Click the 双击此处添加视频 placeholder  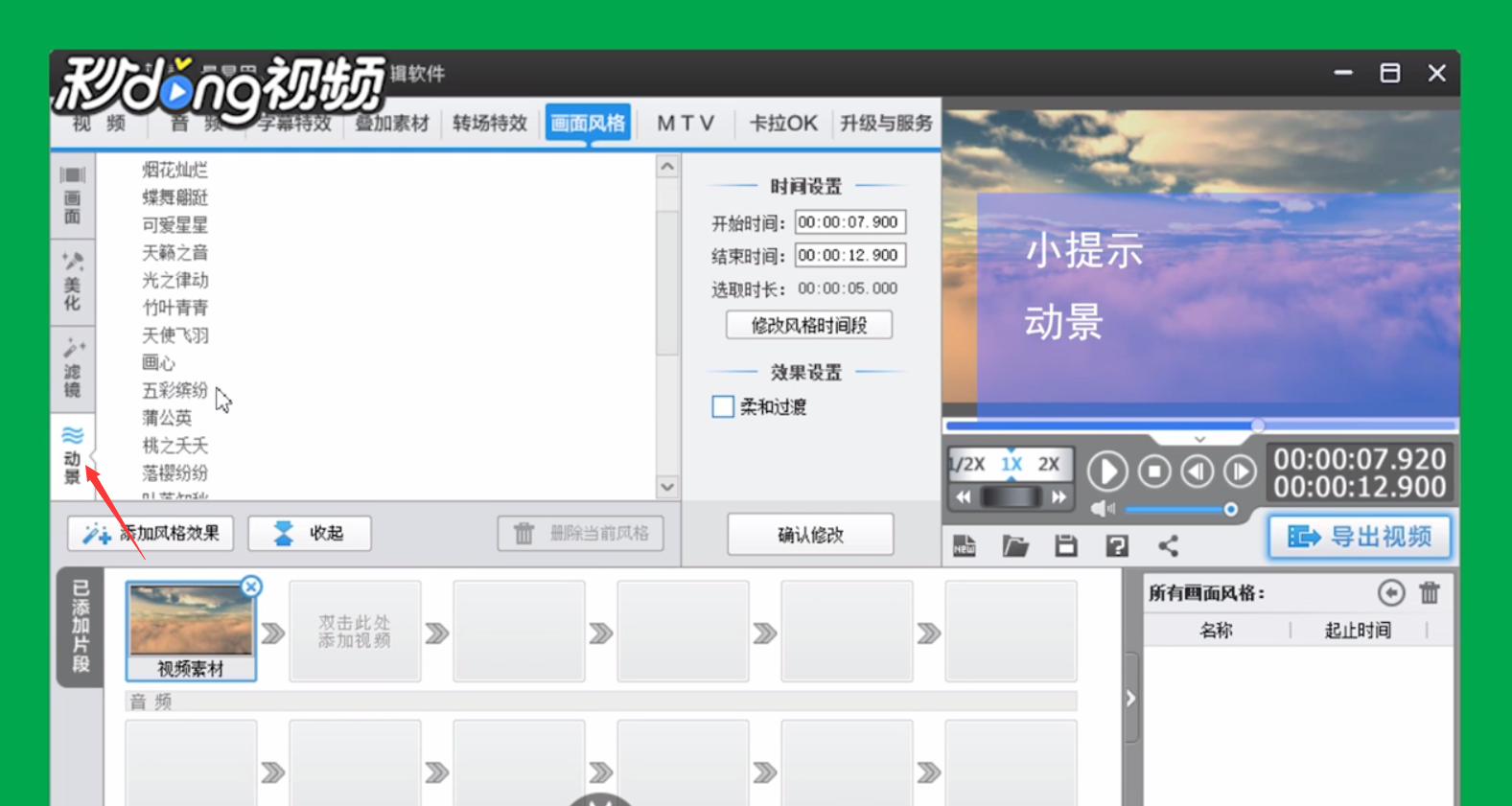[355, 632]
